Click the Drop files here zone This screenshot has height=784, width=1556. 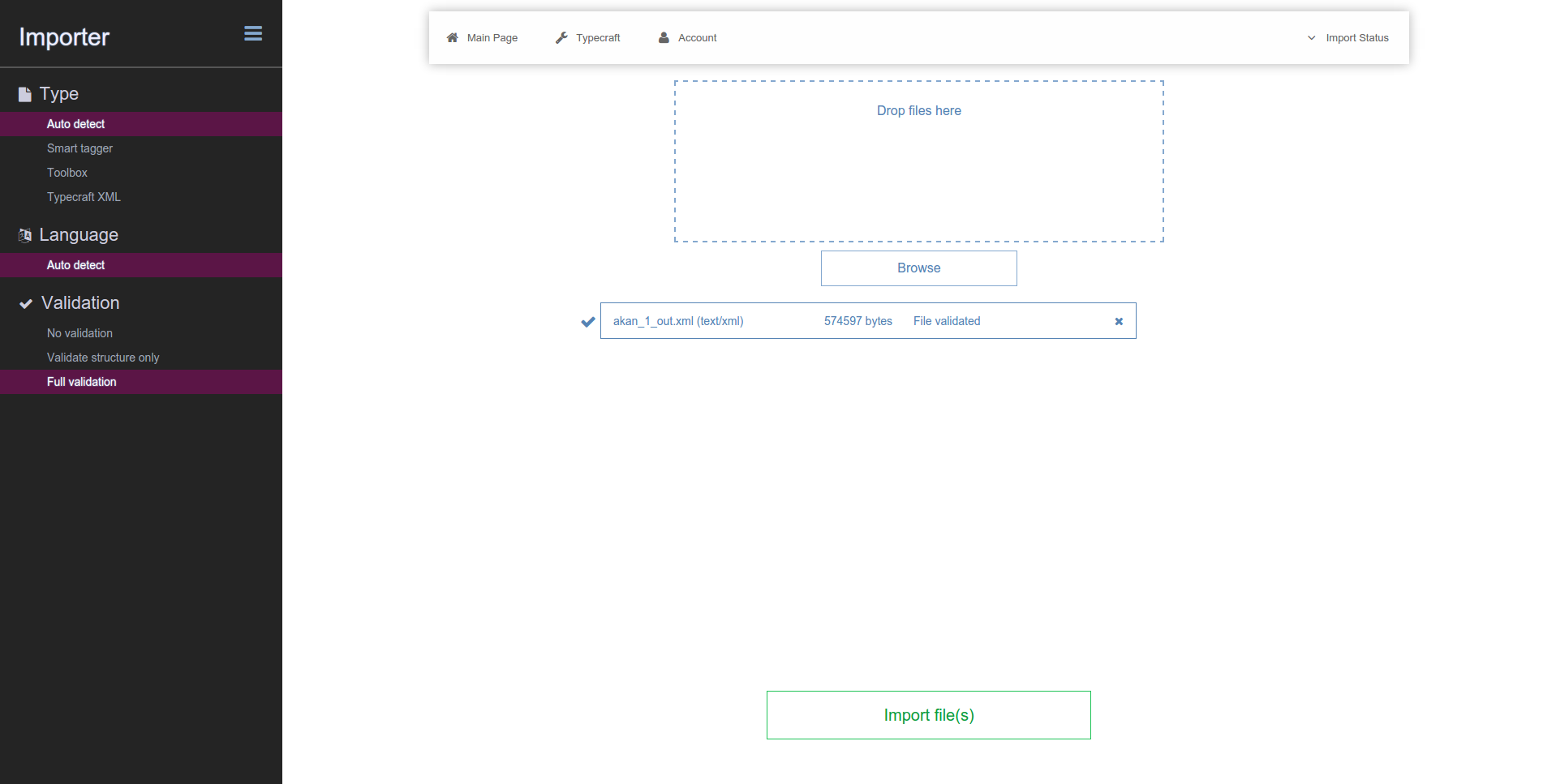click(919, 161)
